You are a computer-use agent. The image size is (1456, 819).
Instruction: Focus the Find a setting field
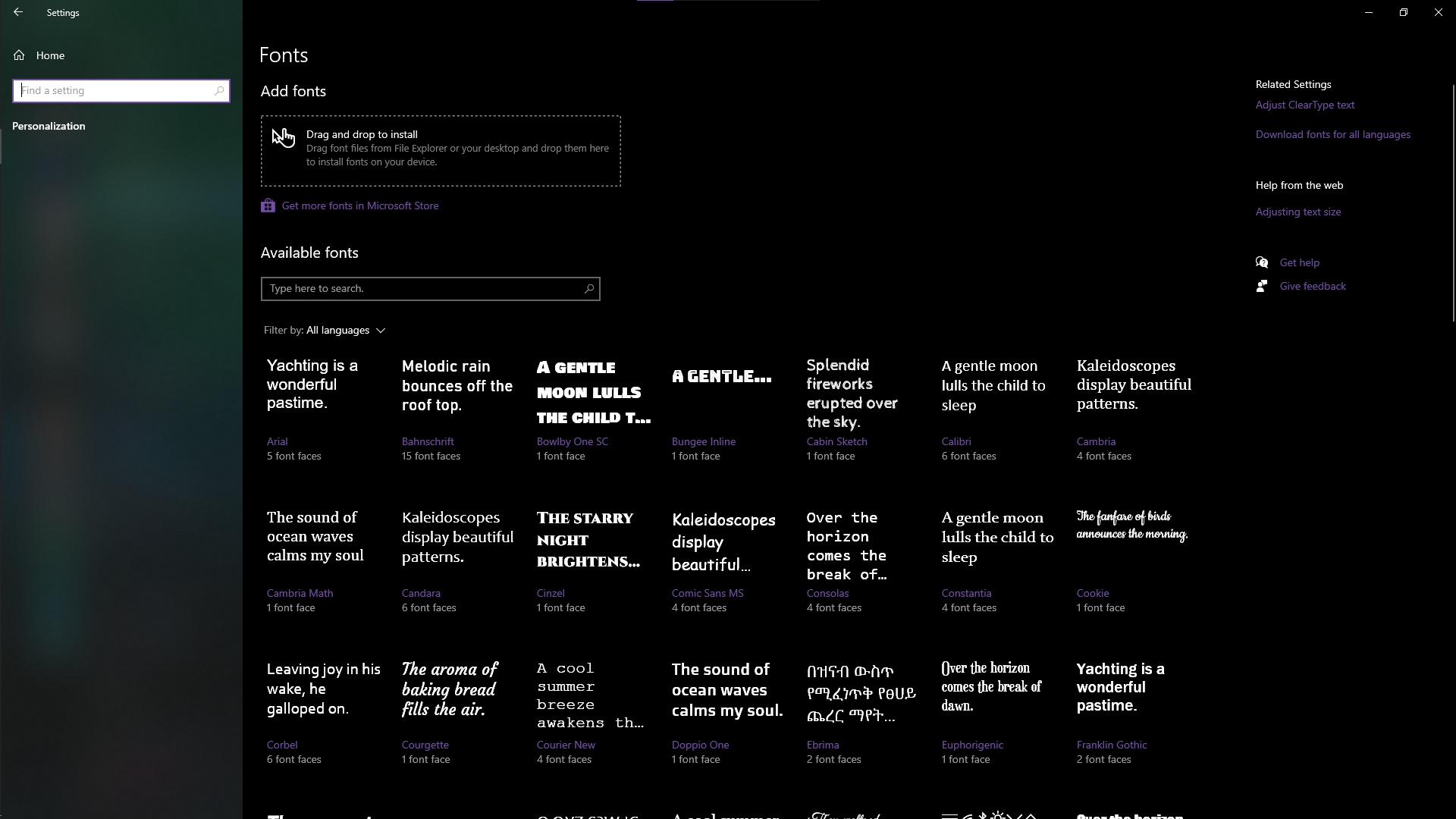121,91
